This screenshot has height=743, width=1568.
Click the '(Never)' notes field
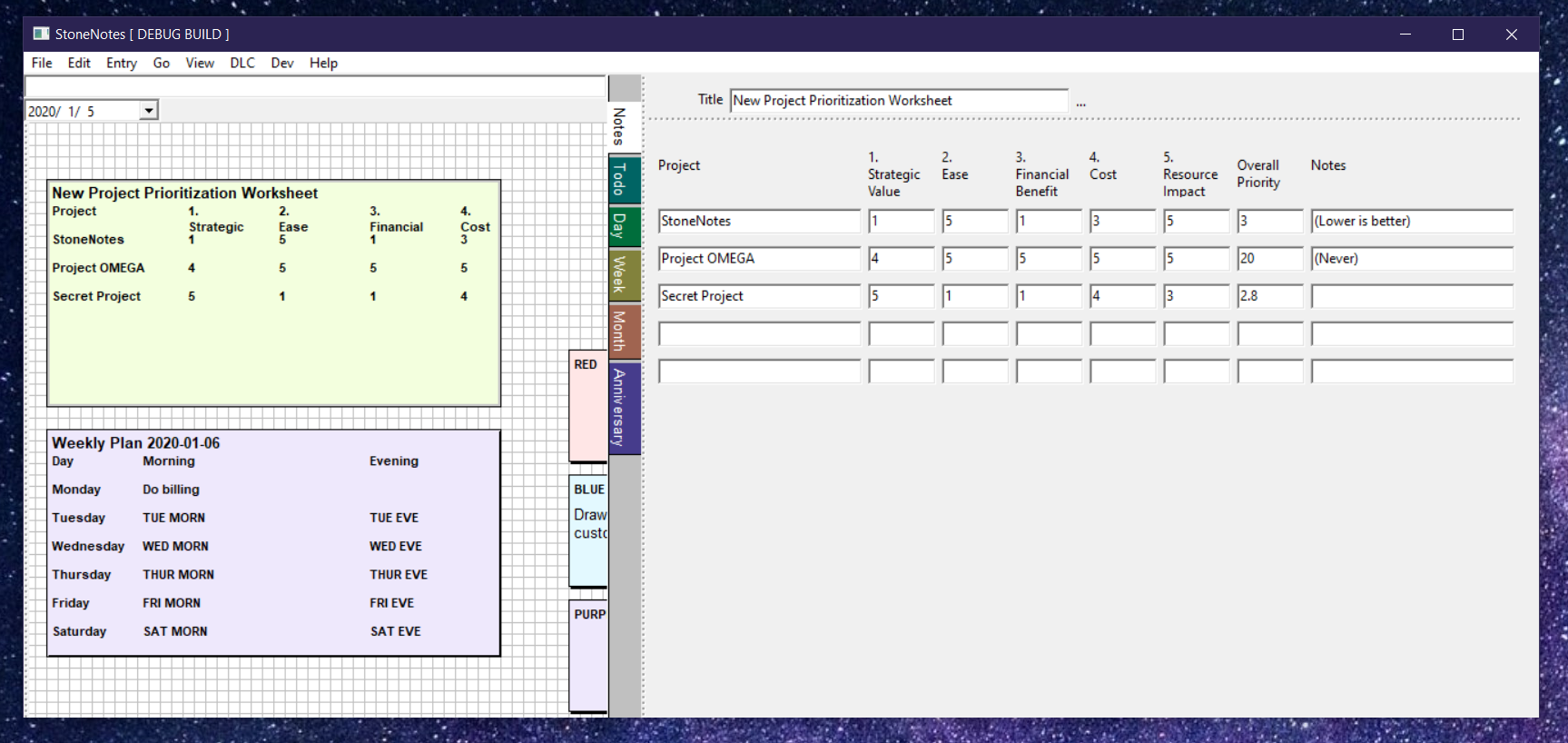tap(1412, 259)
